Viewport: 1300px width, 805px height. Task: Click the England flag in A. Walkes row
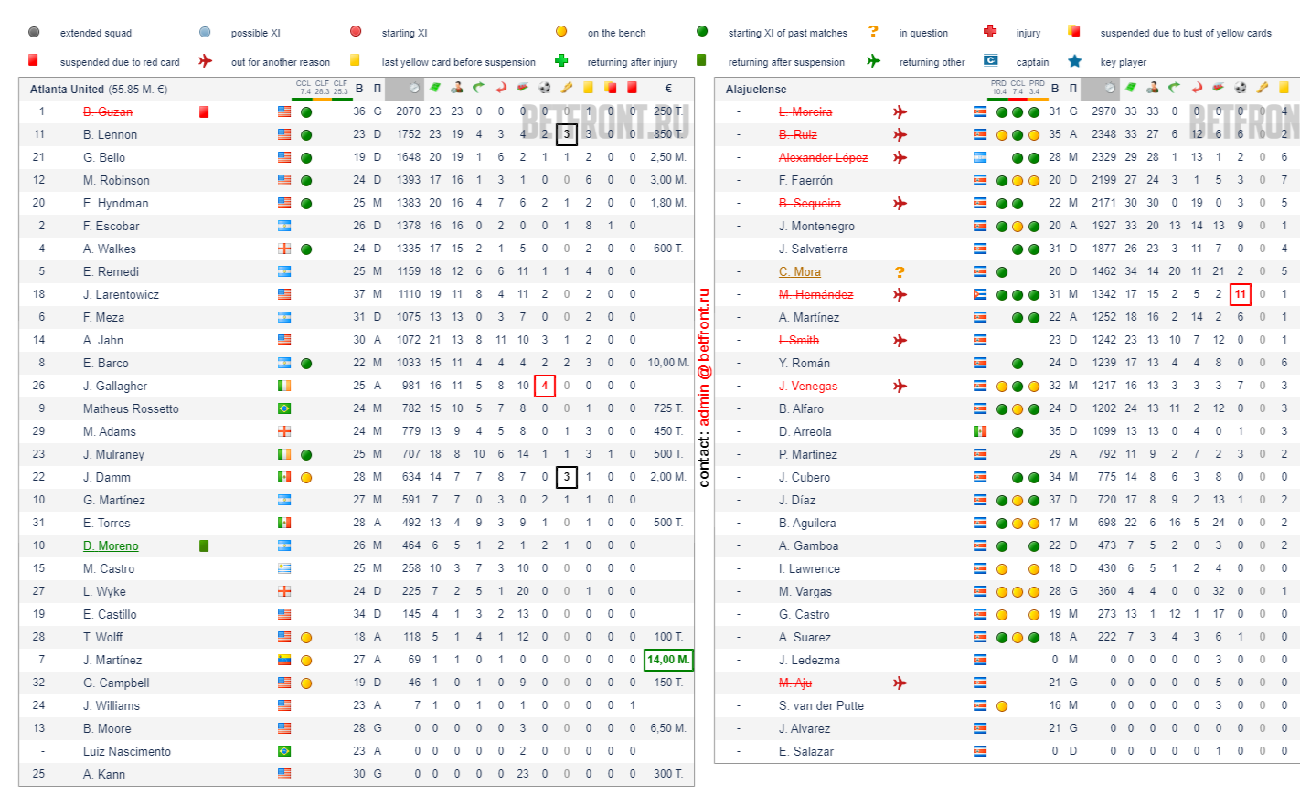(x=284, y=249)
